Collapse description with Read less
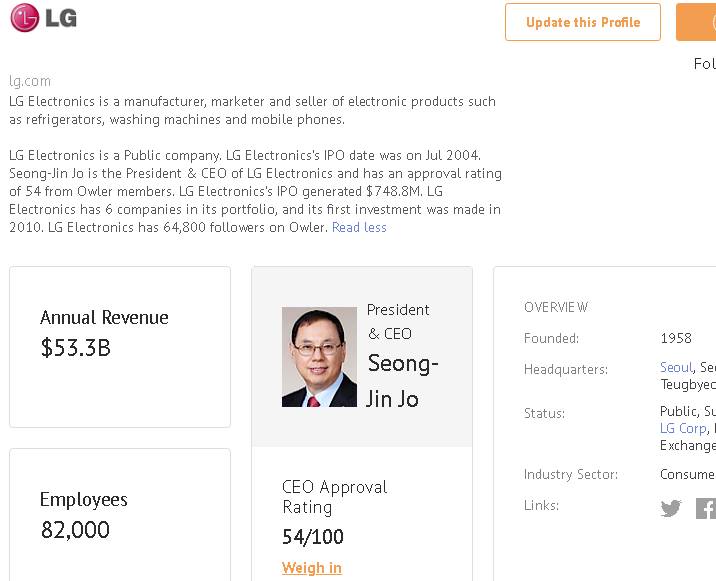The image size is (716, 581). 359,227
